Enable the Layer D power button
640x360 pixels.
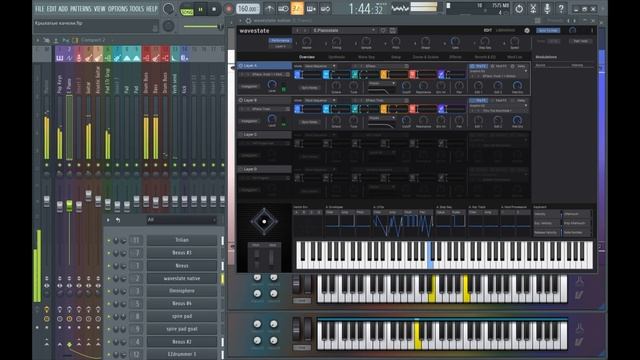241,169
